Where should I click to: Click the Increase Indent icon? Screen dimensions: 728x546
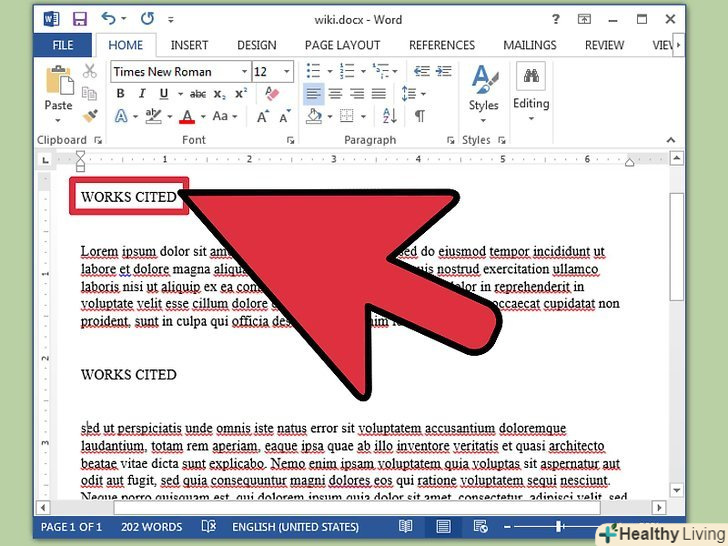443,71
